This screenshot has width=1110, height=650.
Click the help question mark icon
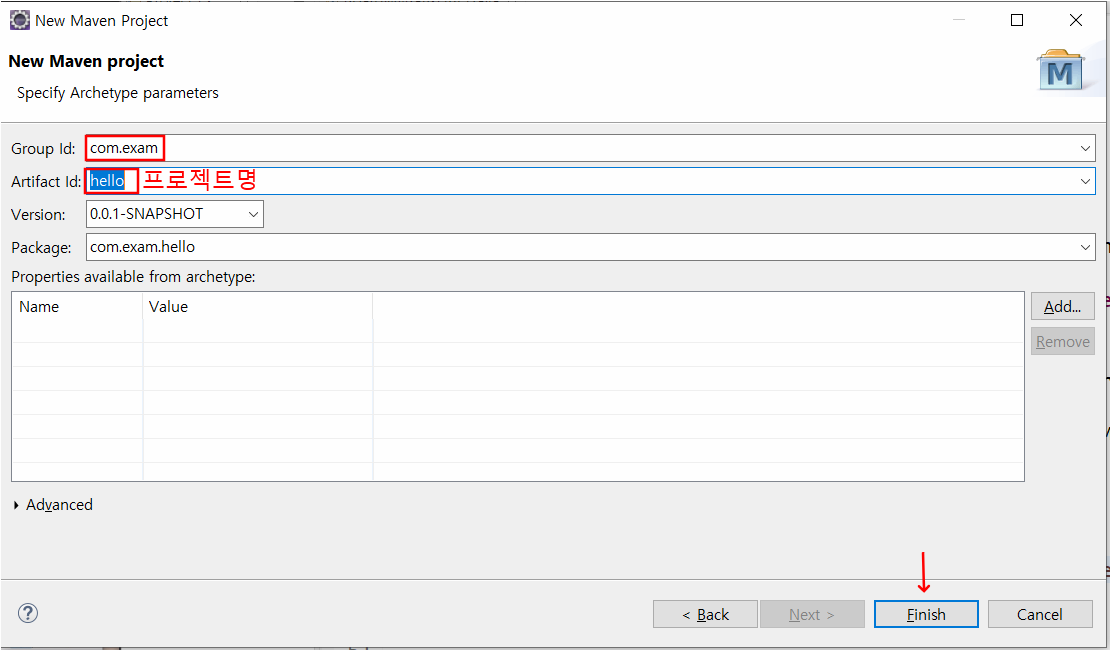click(x=28, y=613)
